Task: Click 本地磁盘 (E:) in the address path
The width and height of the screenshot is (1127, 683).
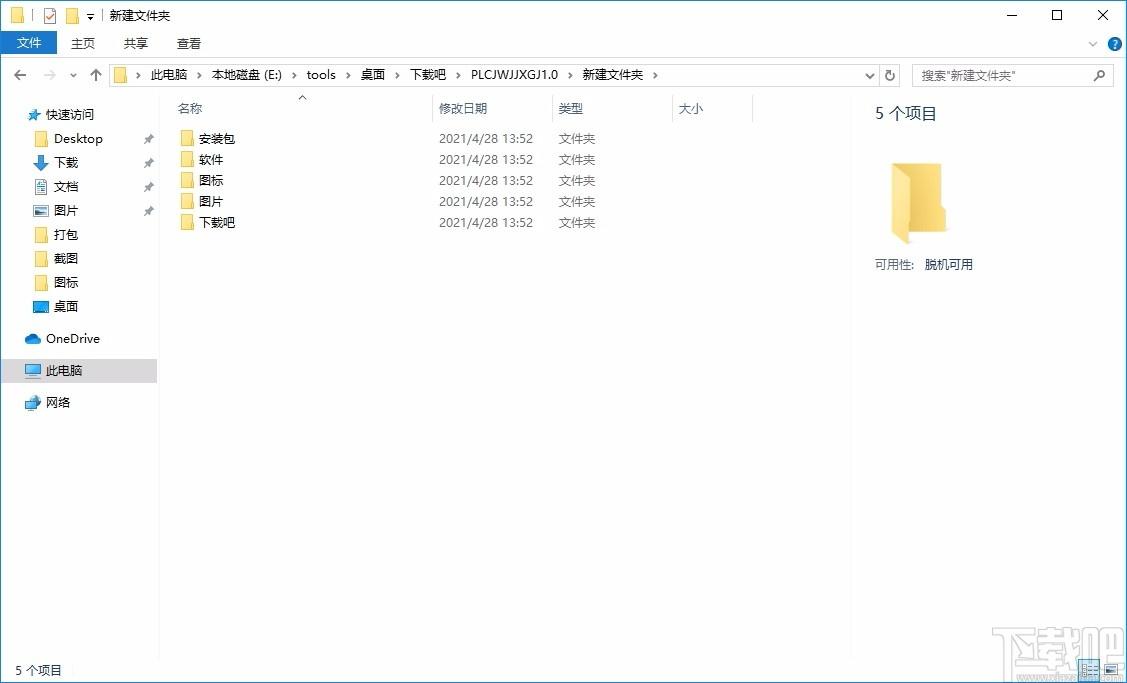Action: click(247, 75)
